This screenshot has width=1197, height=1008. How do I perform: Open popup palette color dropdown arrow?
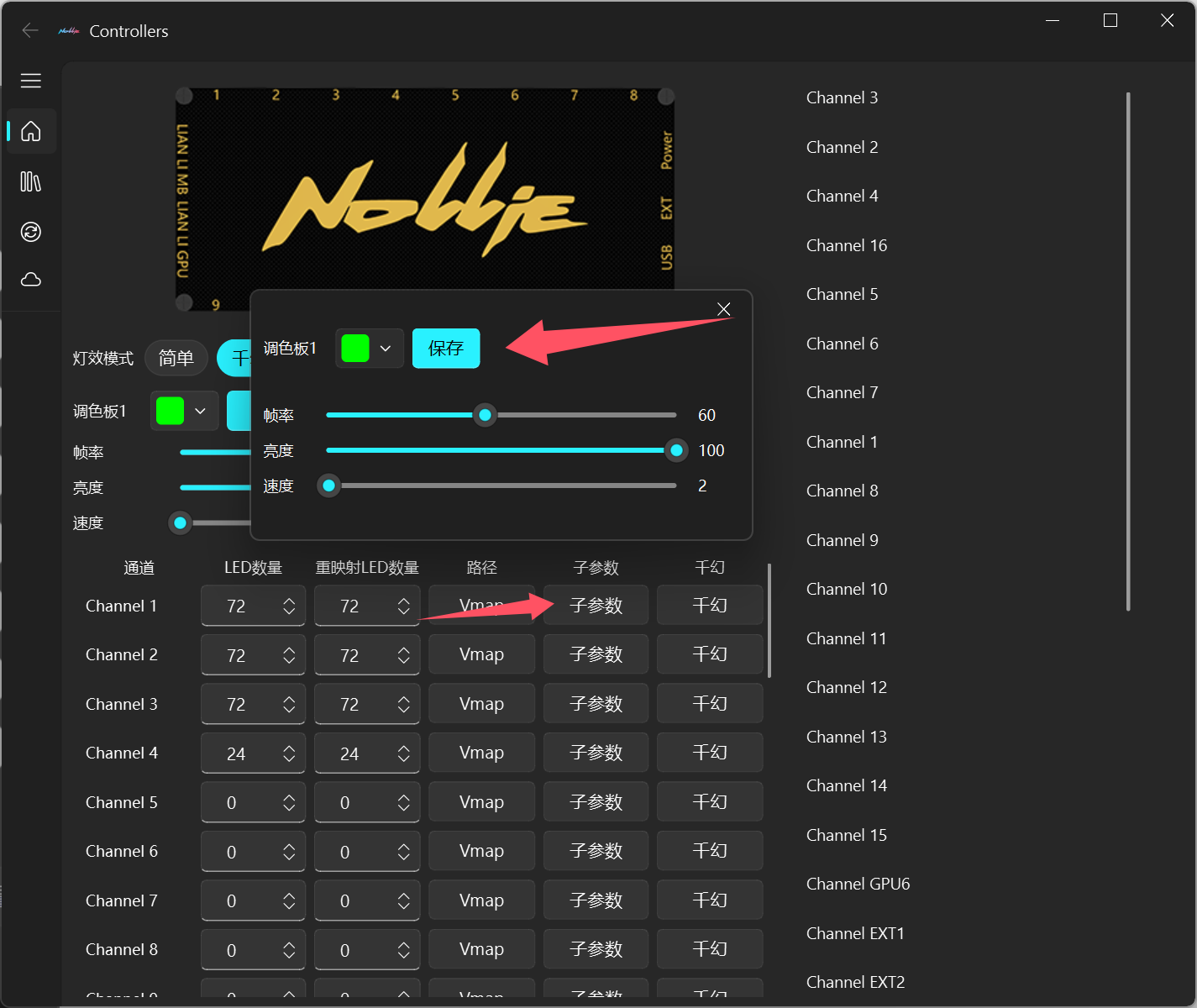pyautogui.click(x=386, y=349)
